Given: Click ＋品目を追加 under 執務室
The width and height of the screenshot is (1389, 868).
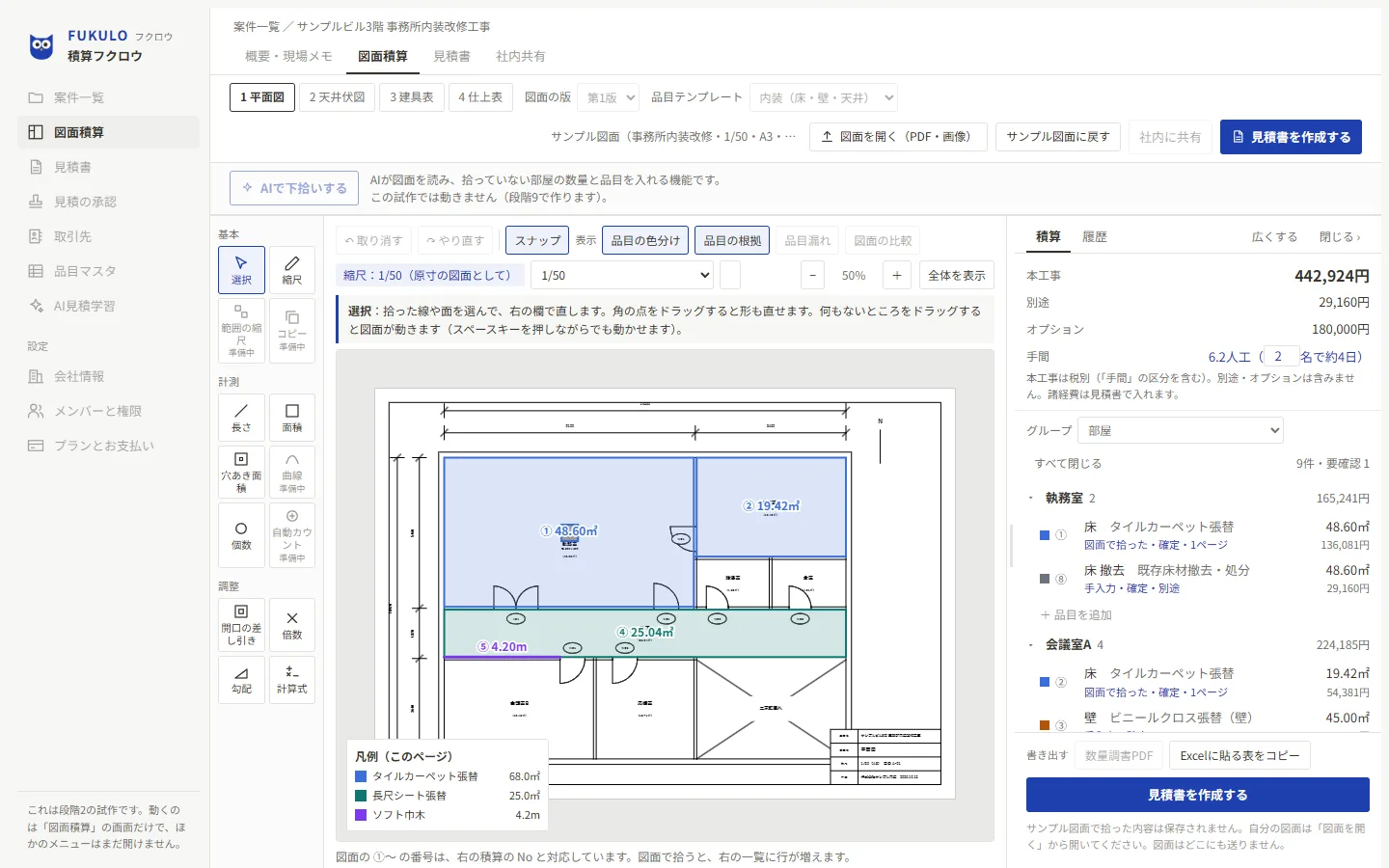Looking at the screenshot, I should (x=1076, y=614).
